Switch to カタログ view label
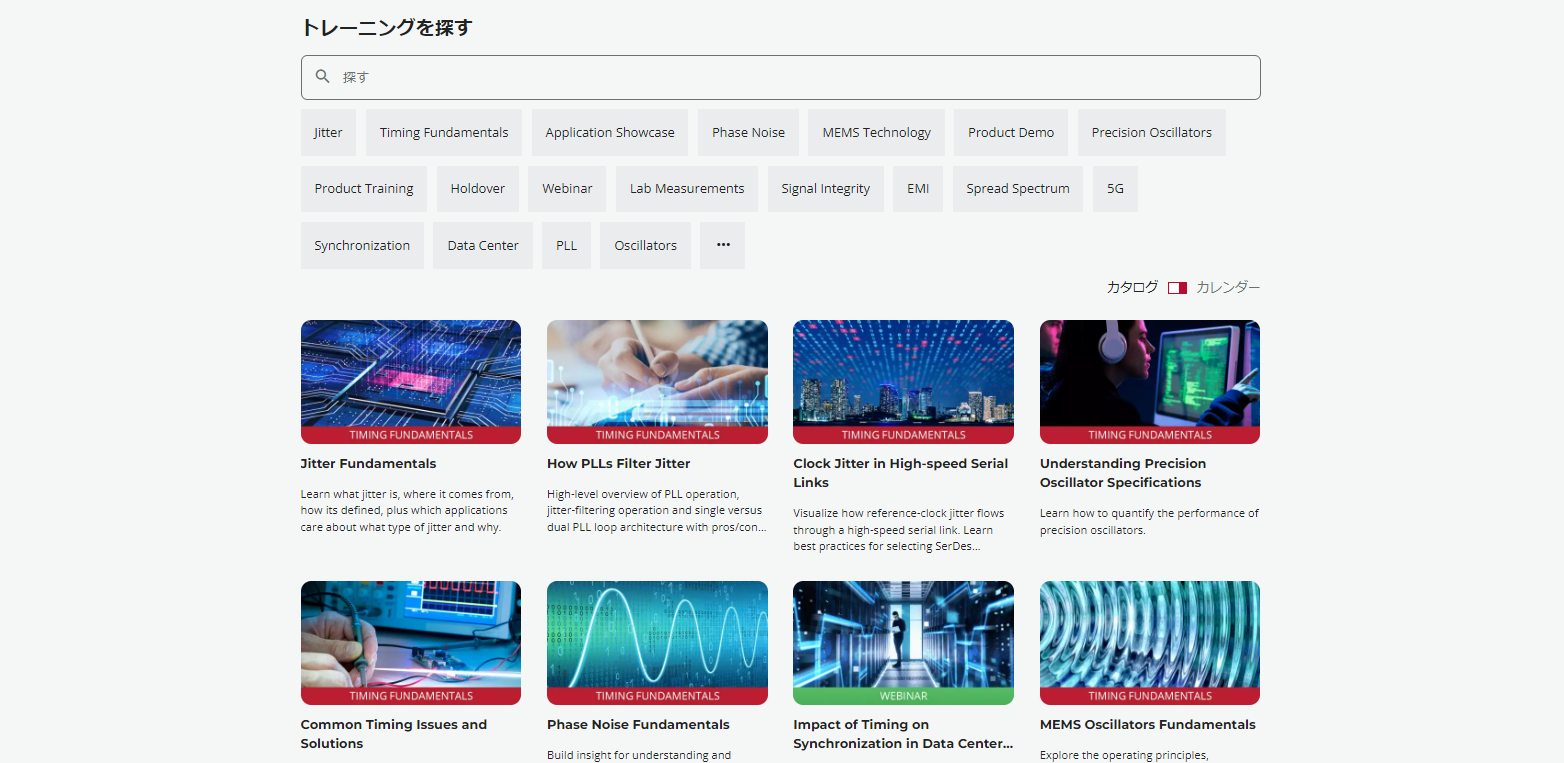Screen dimensions: 1564x763 click(1132, 288)
